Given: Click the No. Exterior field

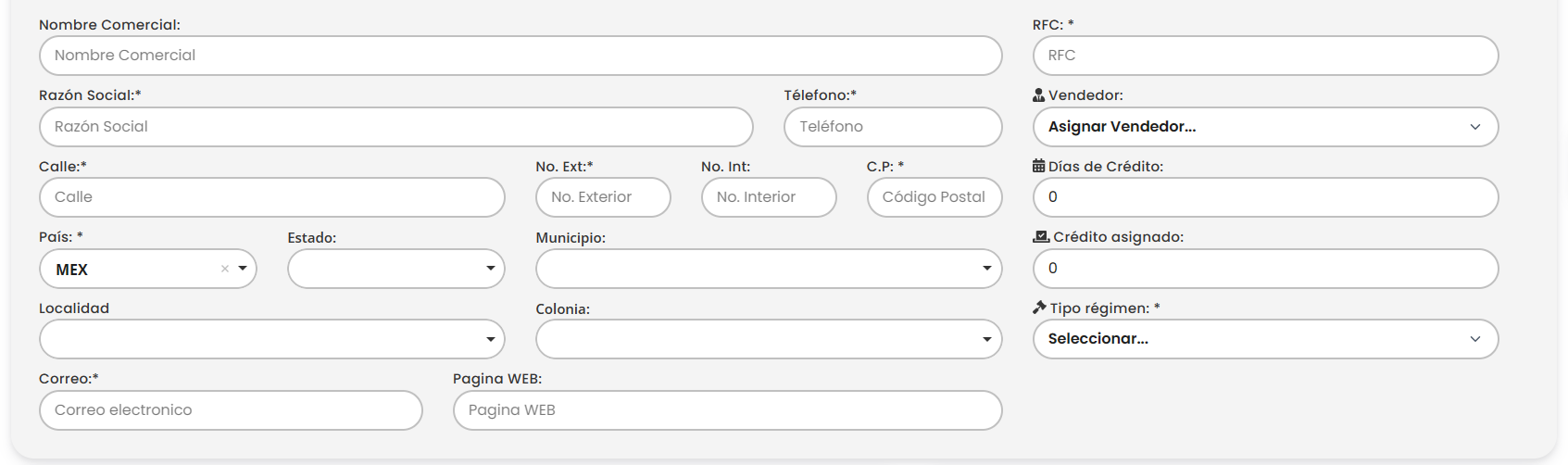Looking at the screenshot, I should click(603, 197).
